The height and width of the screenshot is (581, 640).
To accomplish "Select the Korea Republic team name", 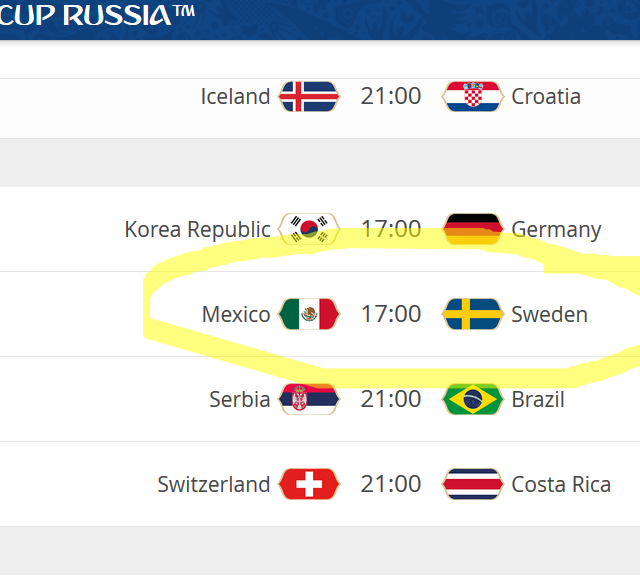I will [x=197, y=229].
